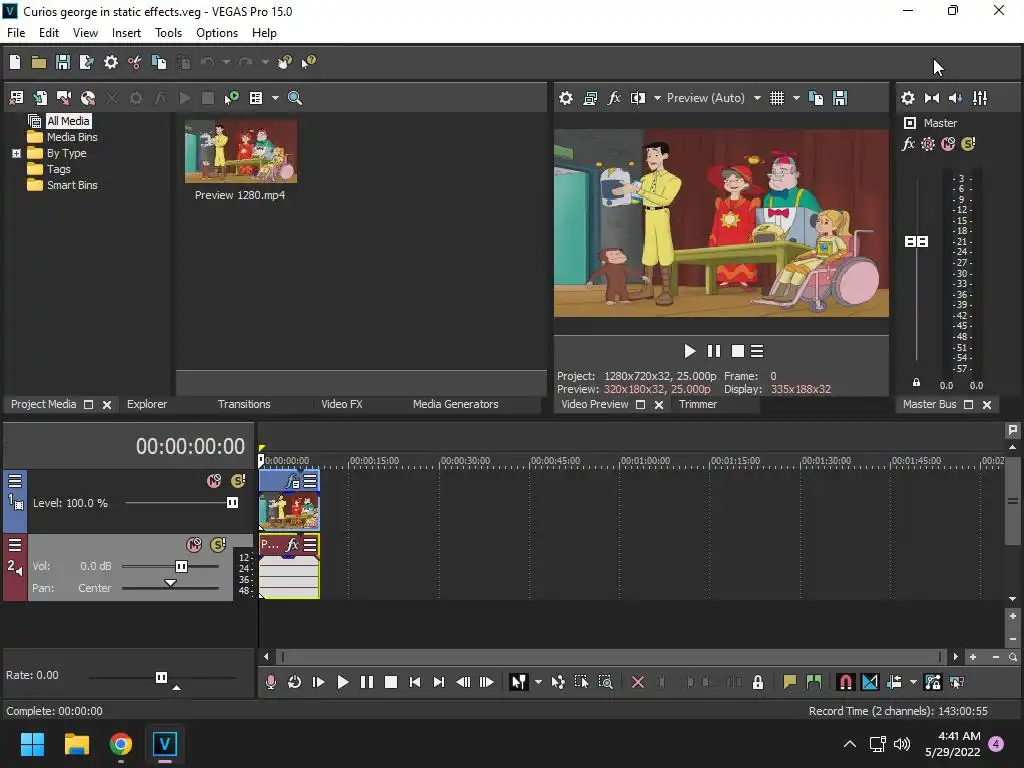
Task: Click the Import Media icon in Project Media
Action: 40,98
